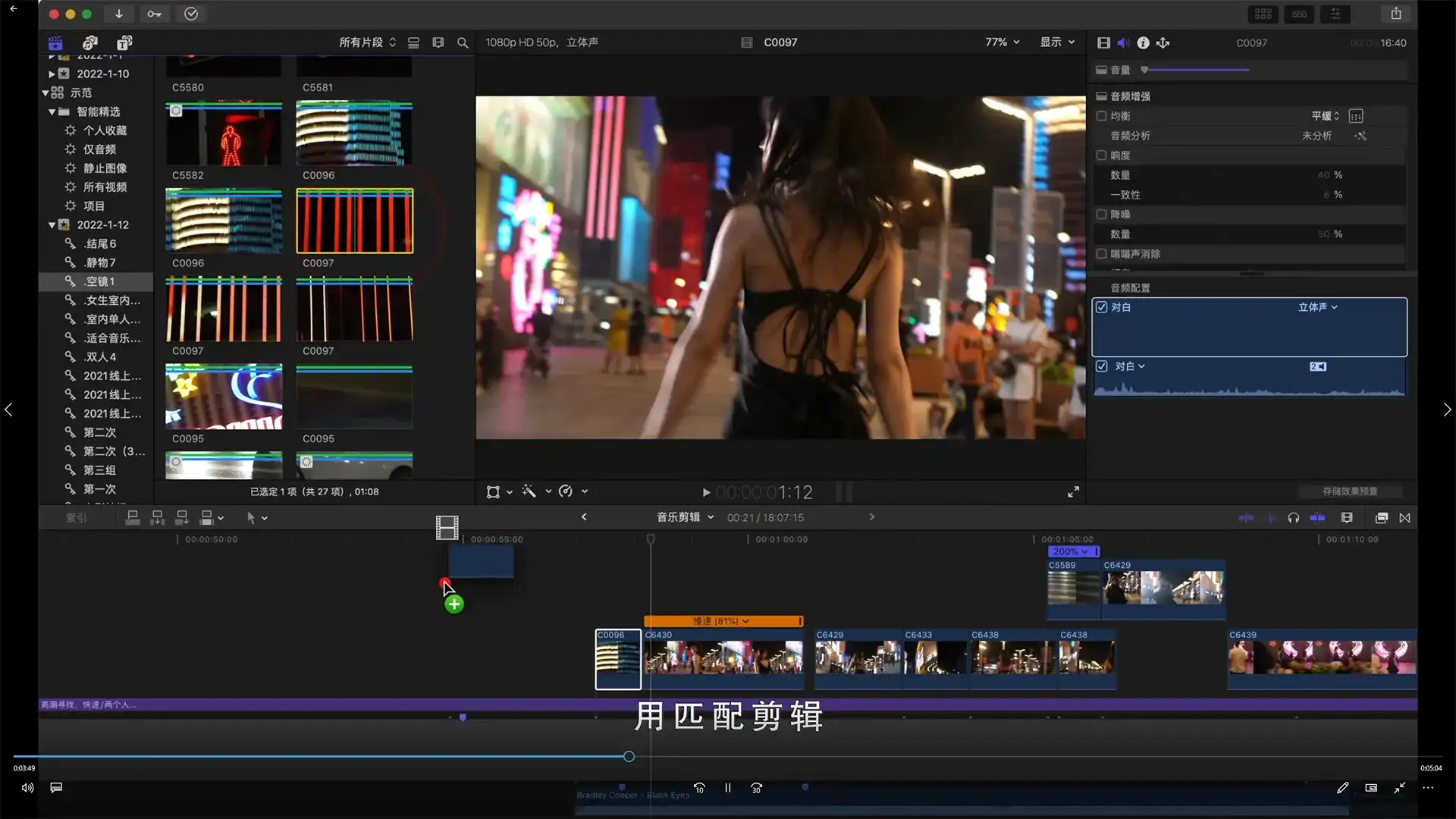Click the Append clip to storyline icon
The height and width of the screenshot is (819, 1456).
click(x=182, y=517)
